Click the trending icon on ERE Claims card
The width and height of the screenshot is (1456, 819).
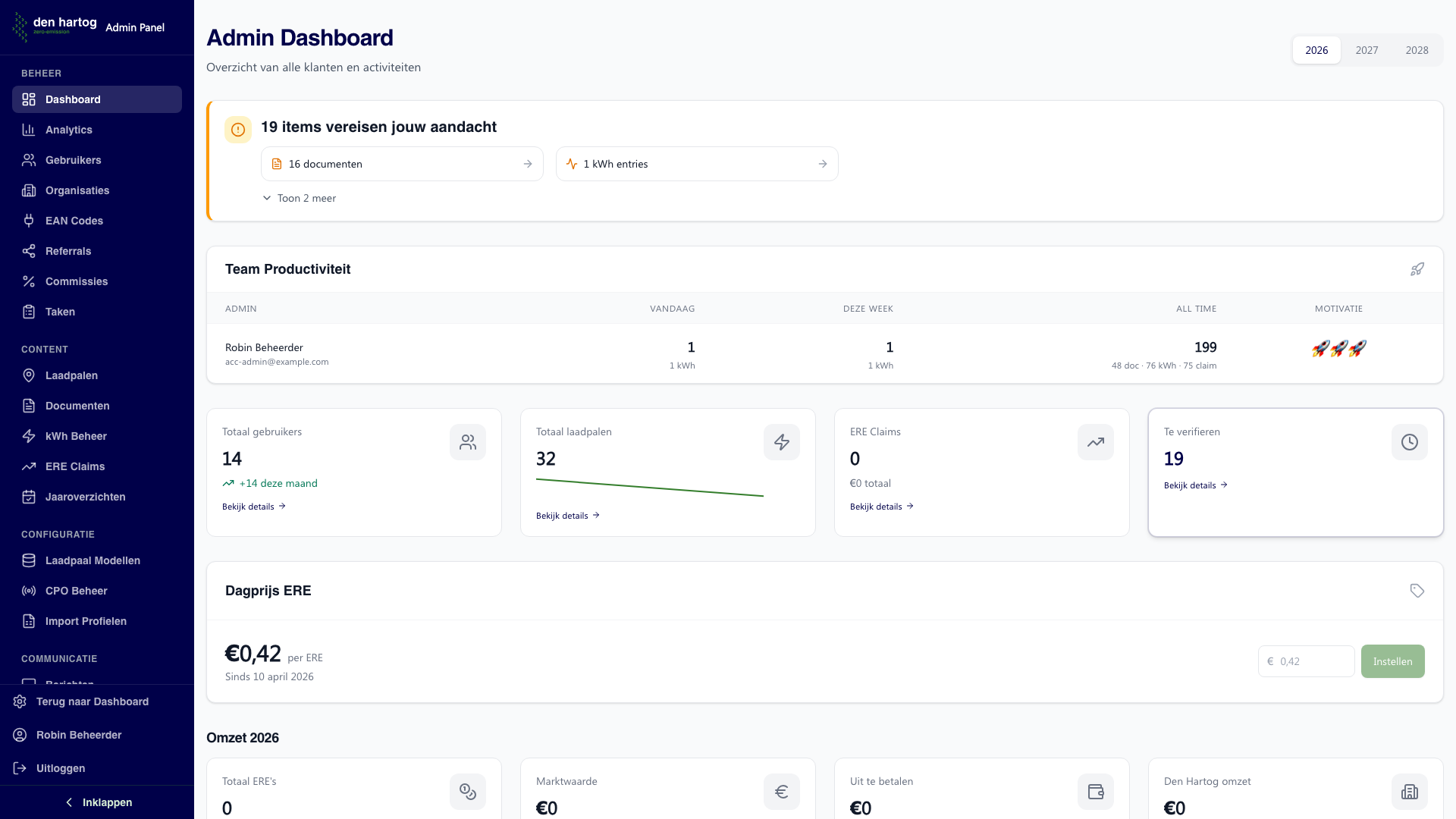(1096, 442)
